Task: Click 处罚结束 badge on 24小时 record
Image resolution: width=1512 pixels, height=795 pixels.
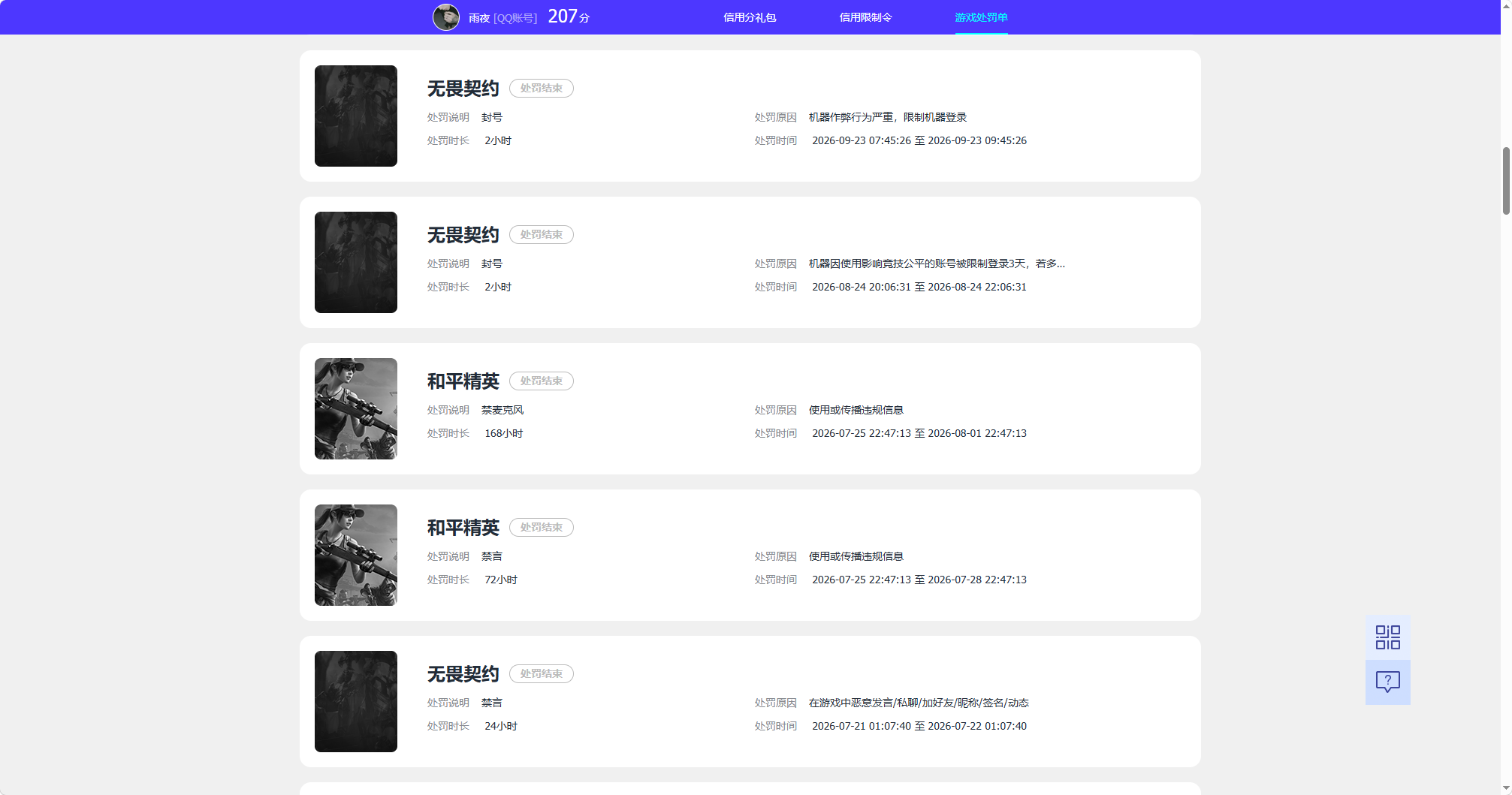Action: tap(542, 673)
